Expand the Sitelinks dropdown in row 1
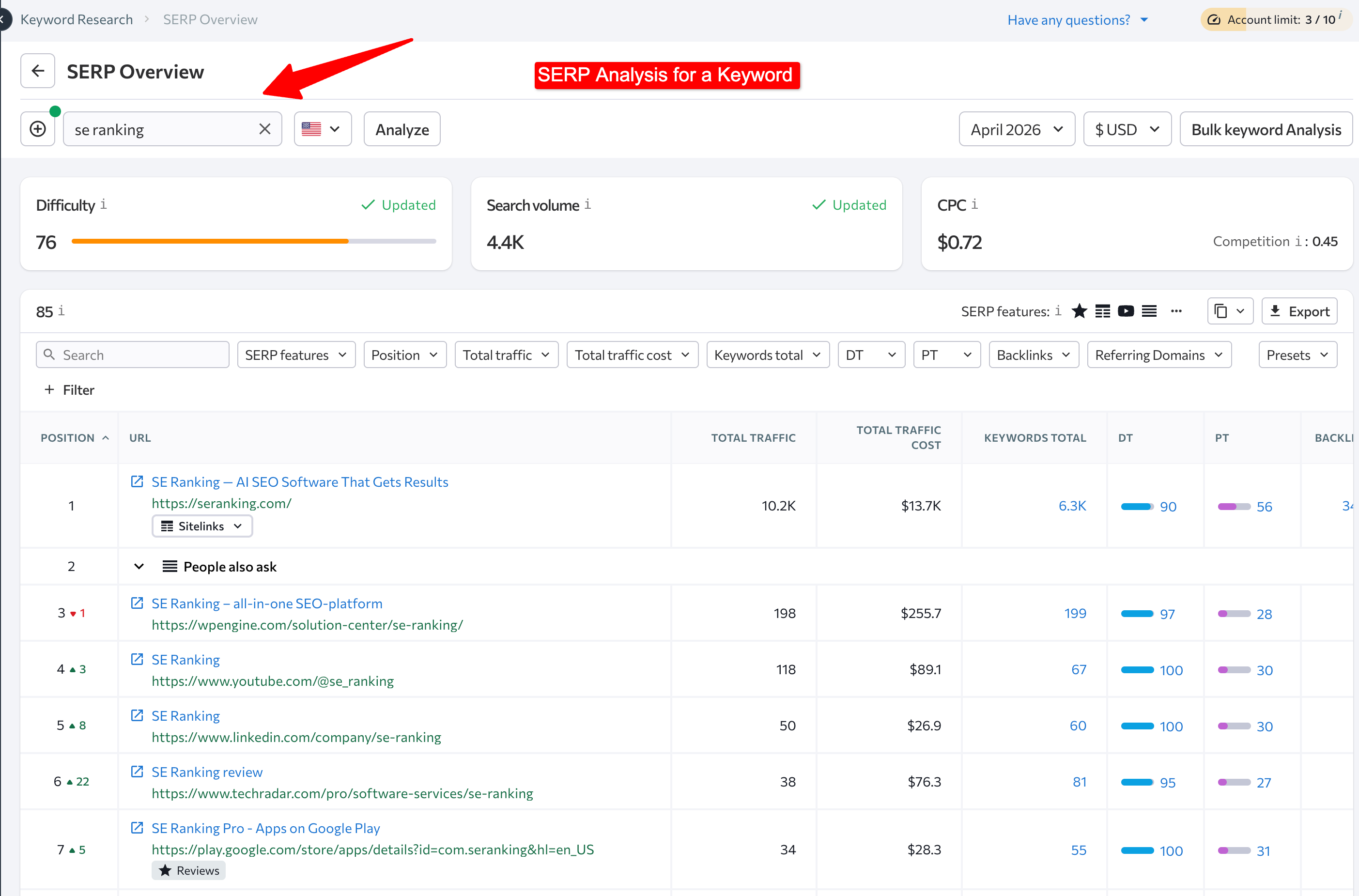The width and height of the screenshot is (1359, 896). tap(201, 525)
